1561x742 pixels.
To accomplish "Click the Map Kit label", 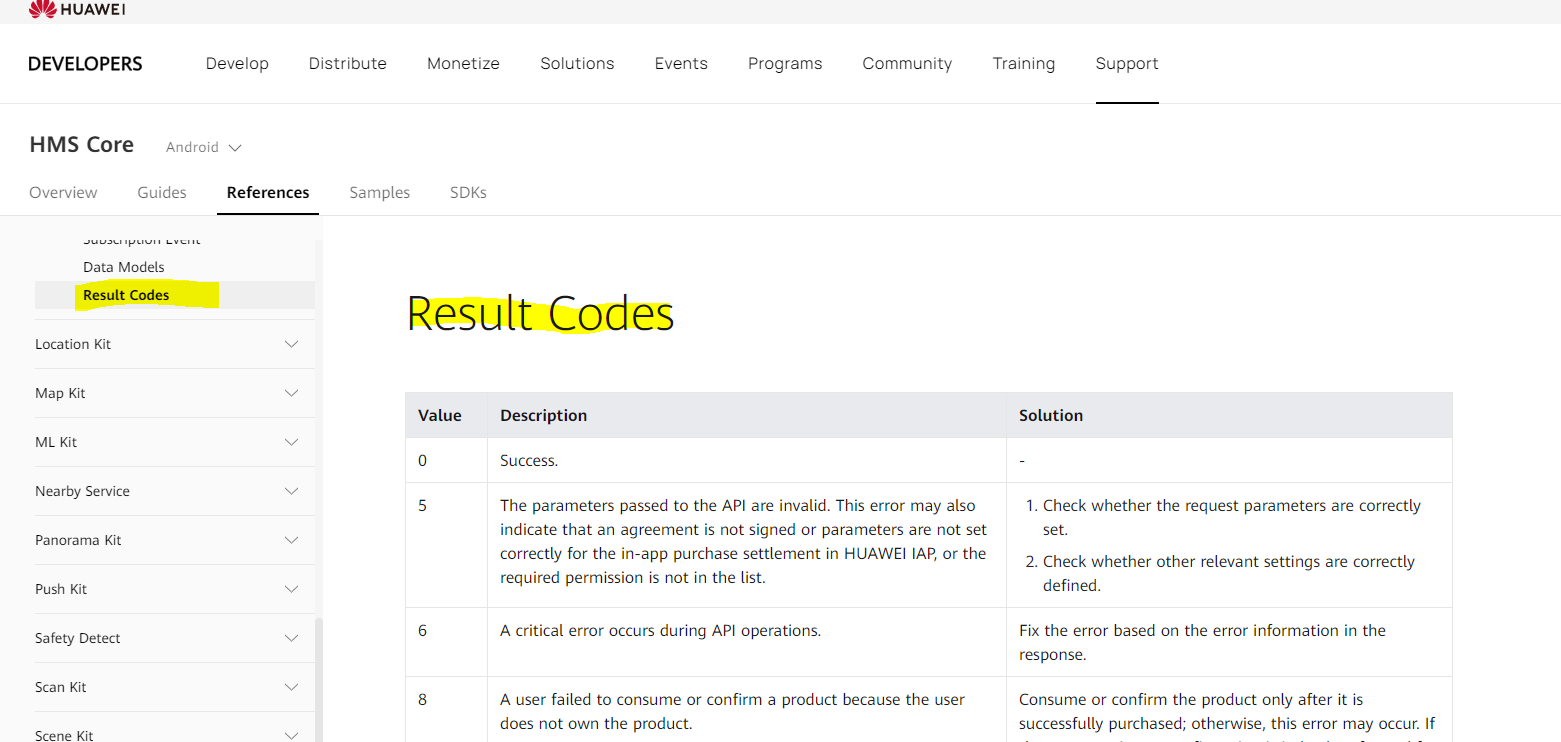I will [x=60, y=393].
